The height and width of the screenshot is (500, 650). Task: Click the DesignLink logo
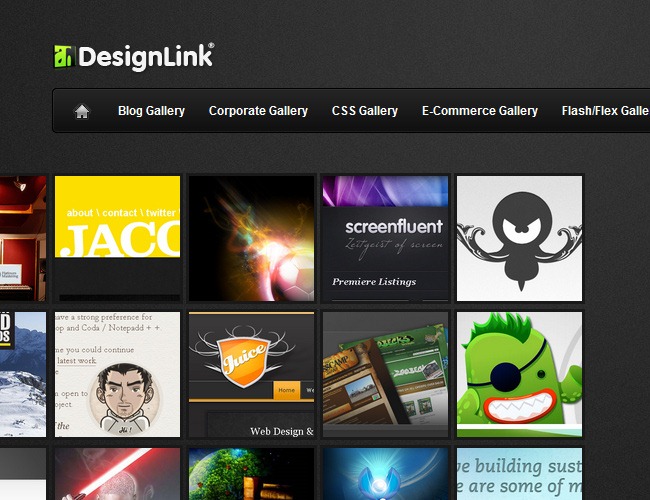click(x=134, y=57)
